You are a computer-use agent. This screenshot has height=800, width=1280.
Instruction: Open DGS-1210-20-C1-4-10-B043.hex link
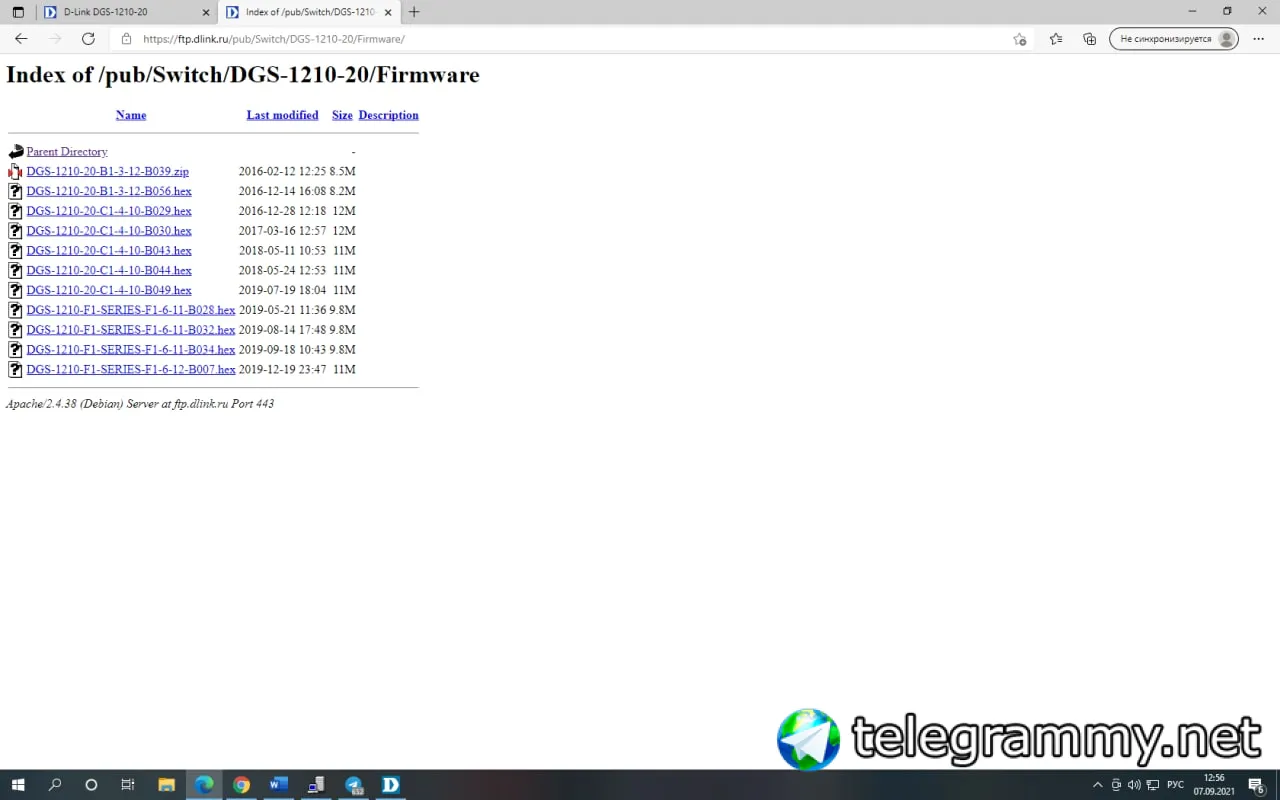(109, 251)
